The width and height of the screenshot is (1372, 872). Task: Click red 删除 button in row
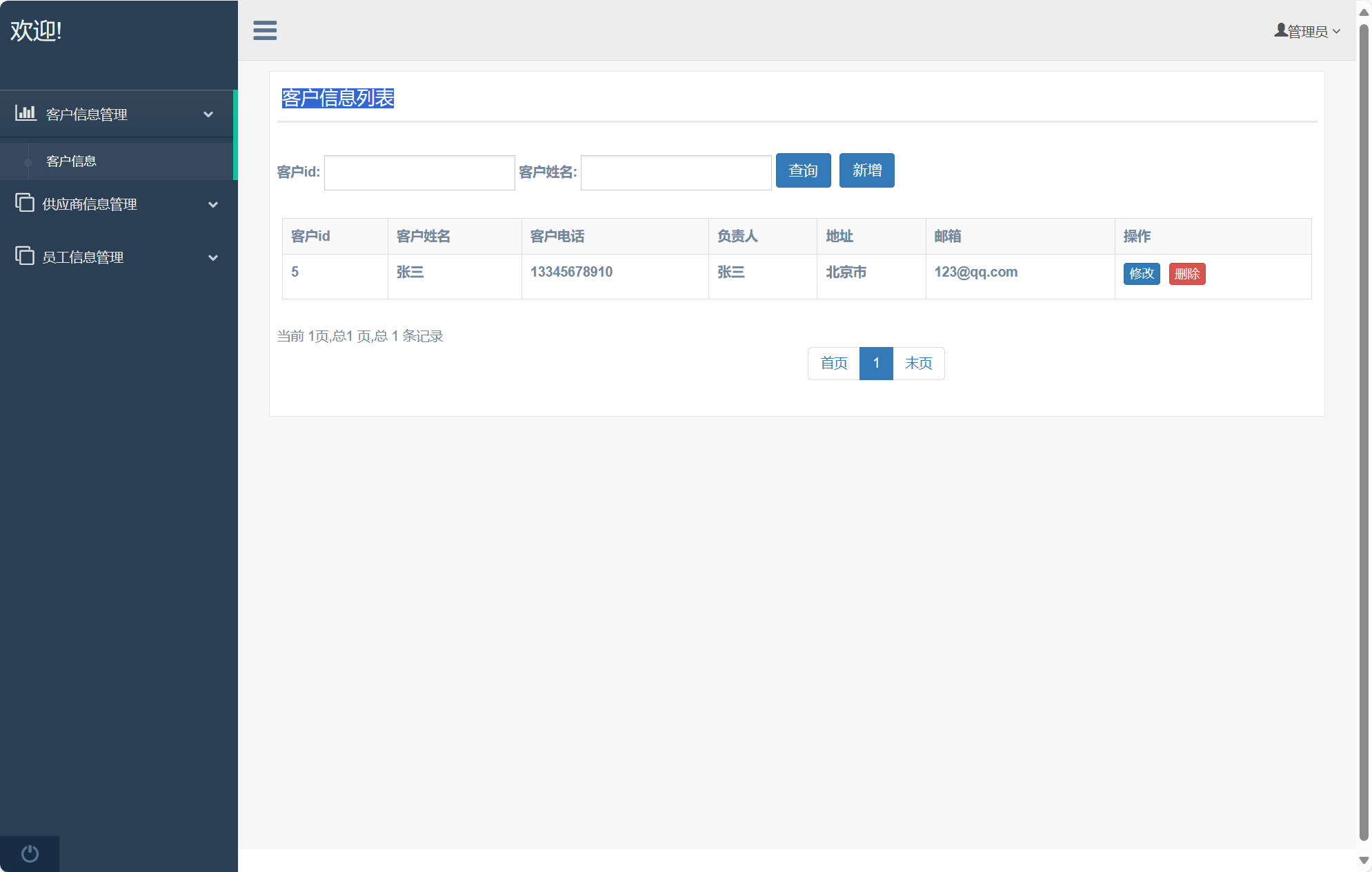(1186, 274)
